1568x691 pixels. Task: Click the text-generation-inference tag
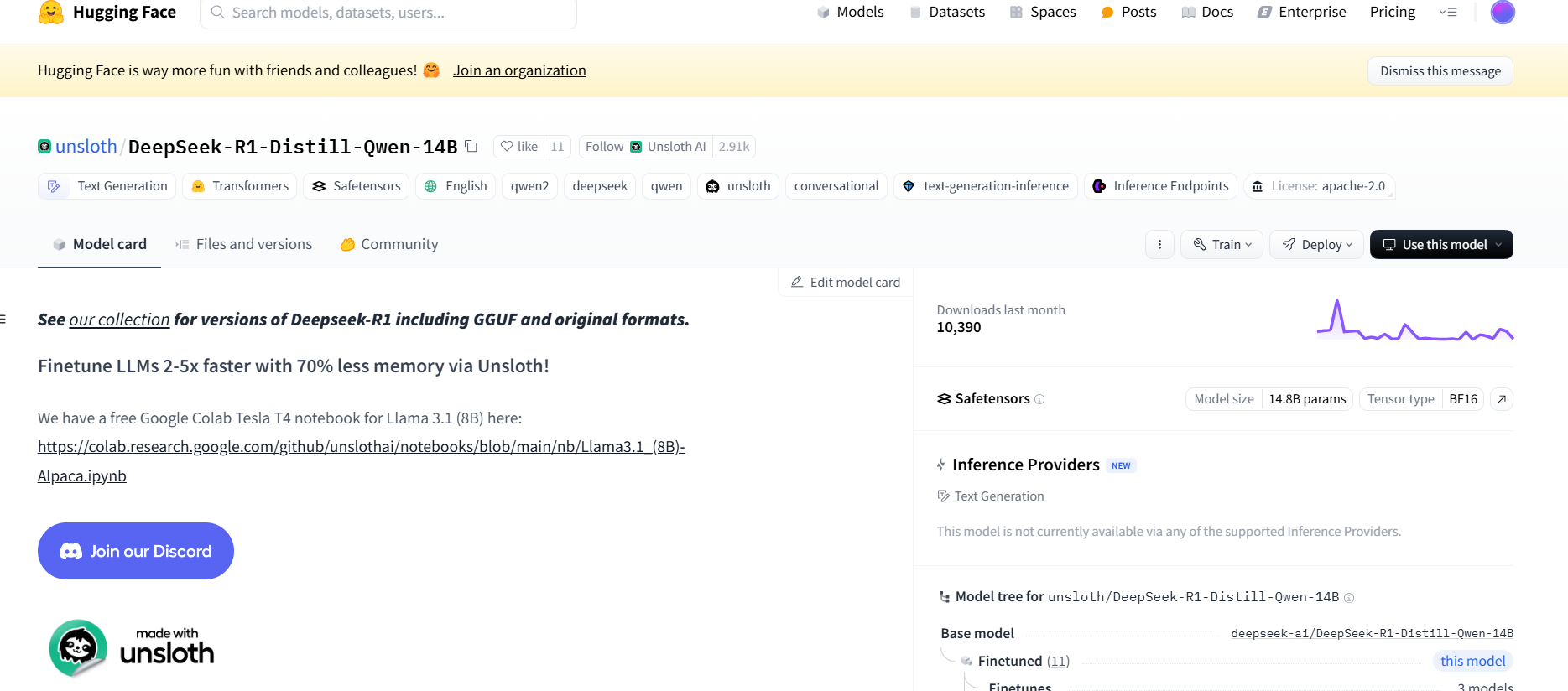(x=986, y=186)
